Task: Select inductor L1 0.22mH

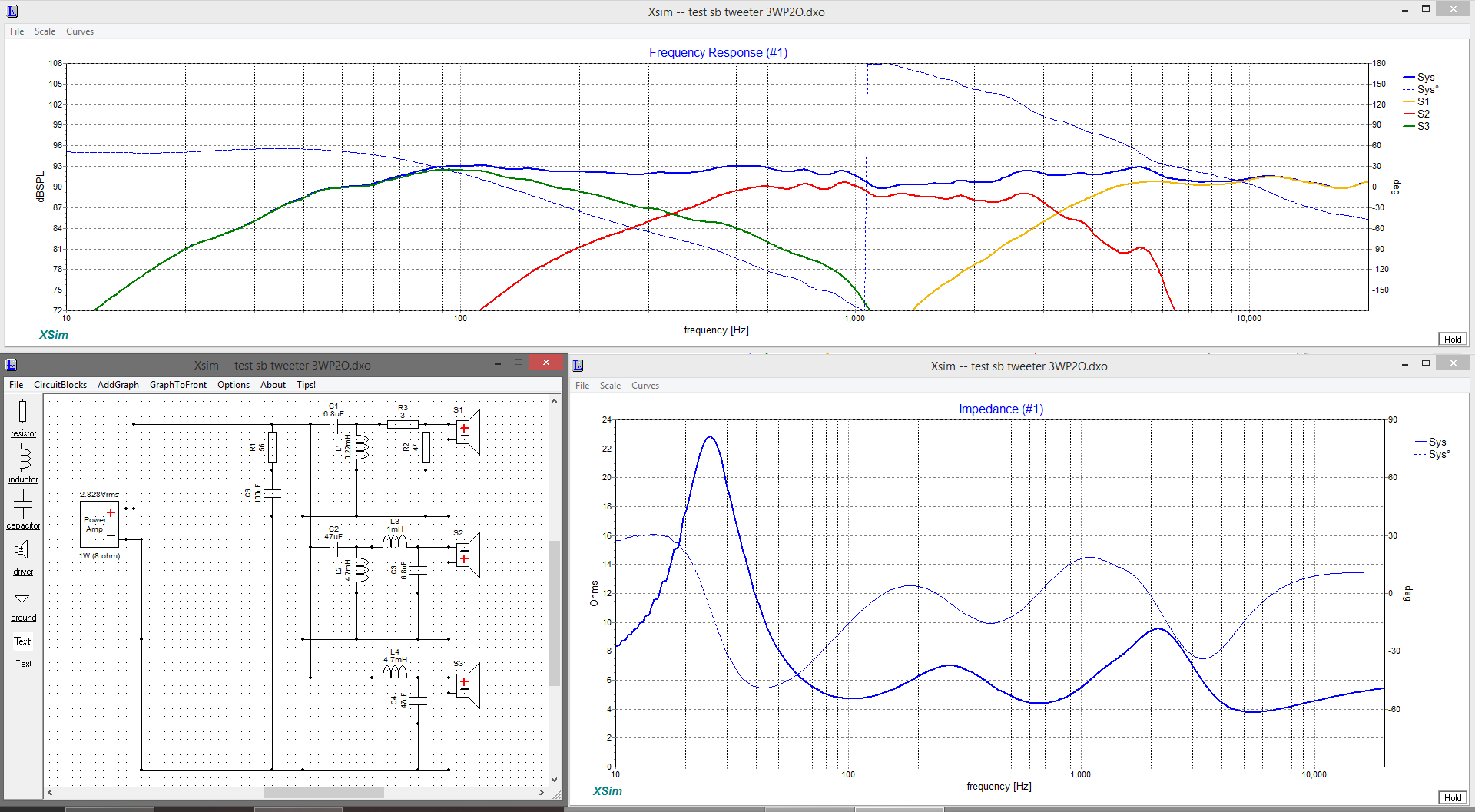Action: (x=360, y=446)
